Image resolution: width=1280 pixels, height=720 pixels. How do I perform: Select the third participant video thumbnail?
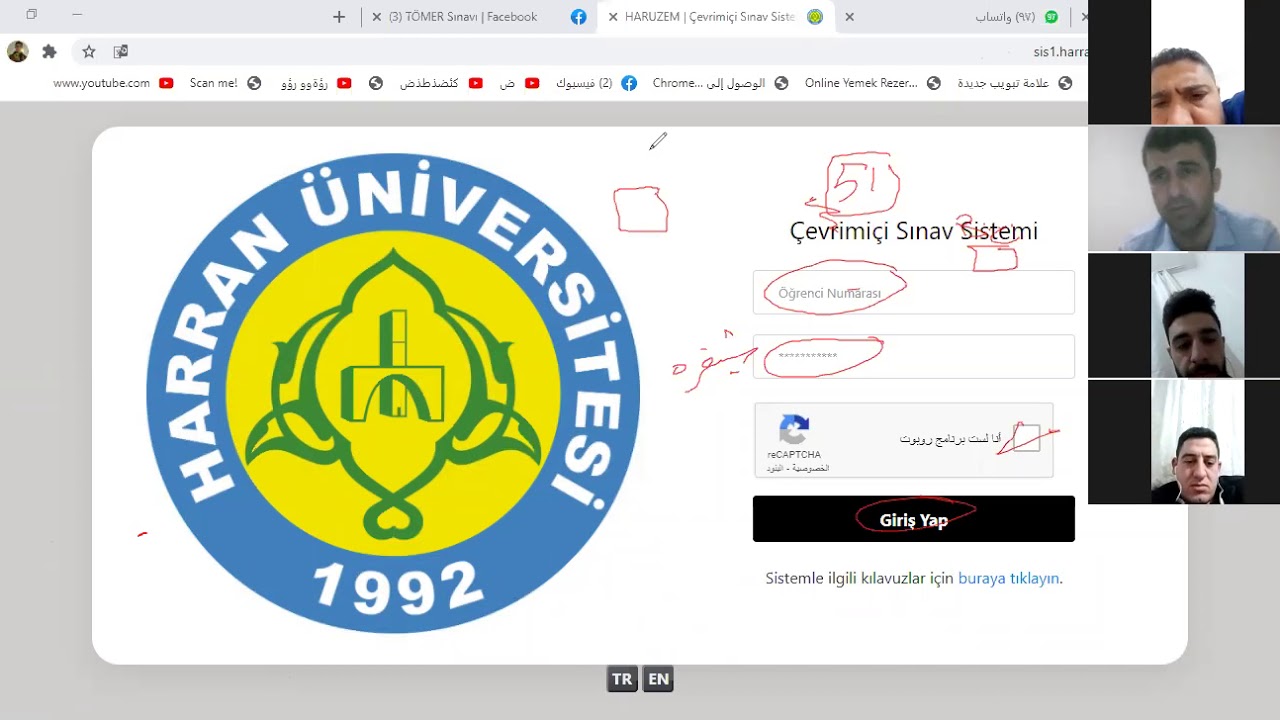[1184, 315]
